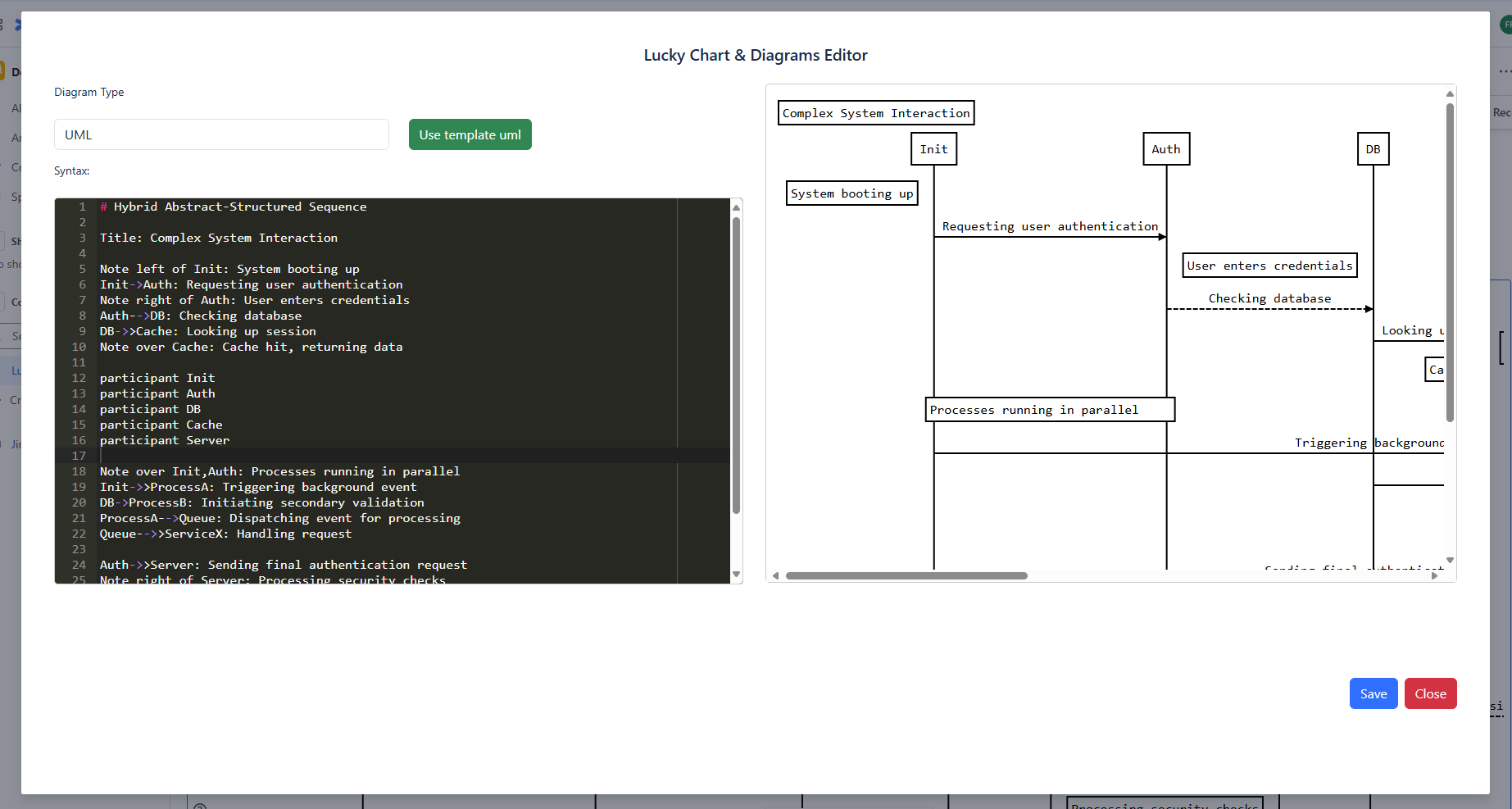Close the Lucky Chart editor dialog
This screenshot has width=1512, height=809.
tap(1429, 693)
